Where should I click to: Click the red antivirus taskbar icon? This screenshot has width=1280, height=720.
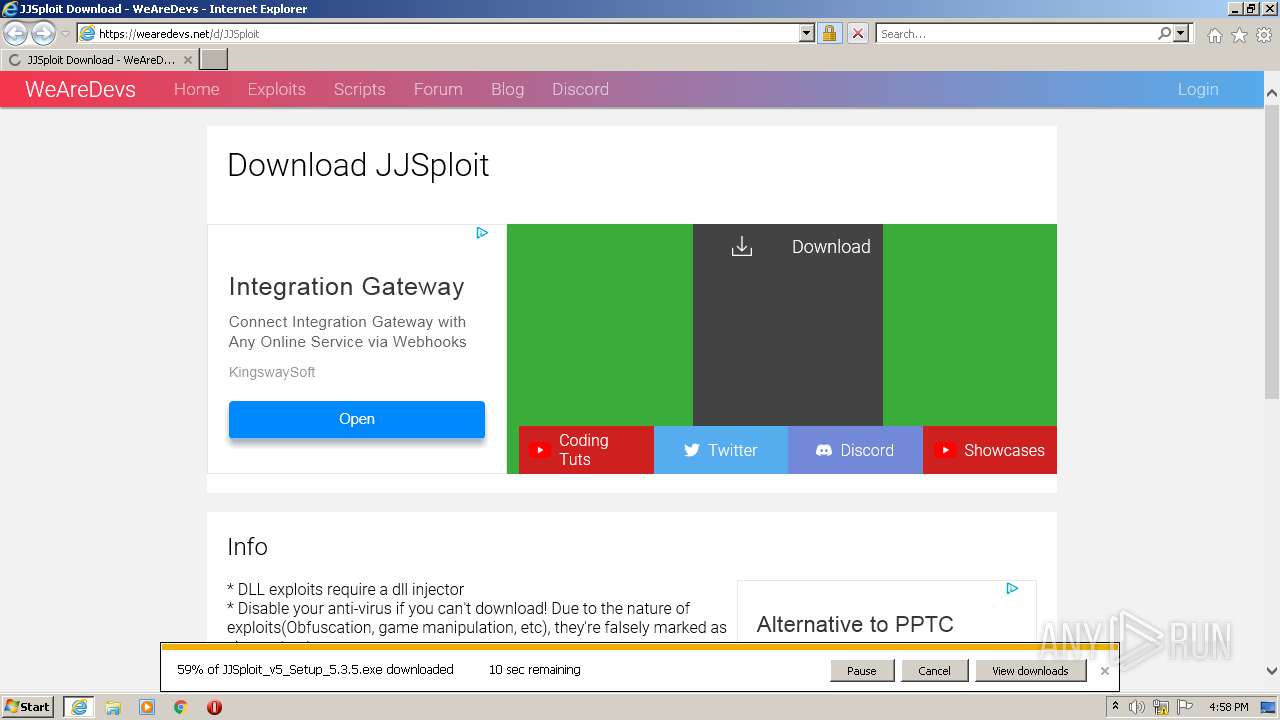pos(214,707)
